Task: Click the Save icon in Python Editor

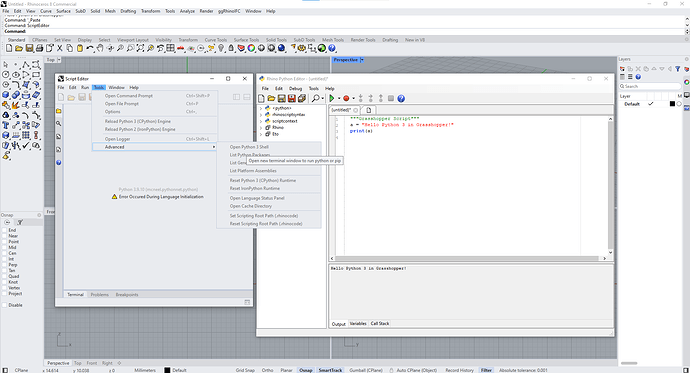Action: pos(282,99)
